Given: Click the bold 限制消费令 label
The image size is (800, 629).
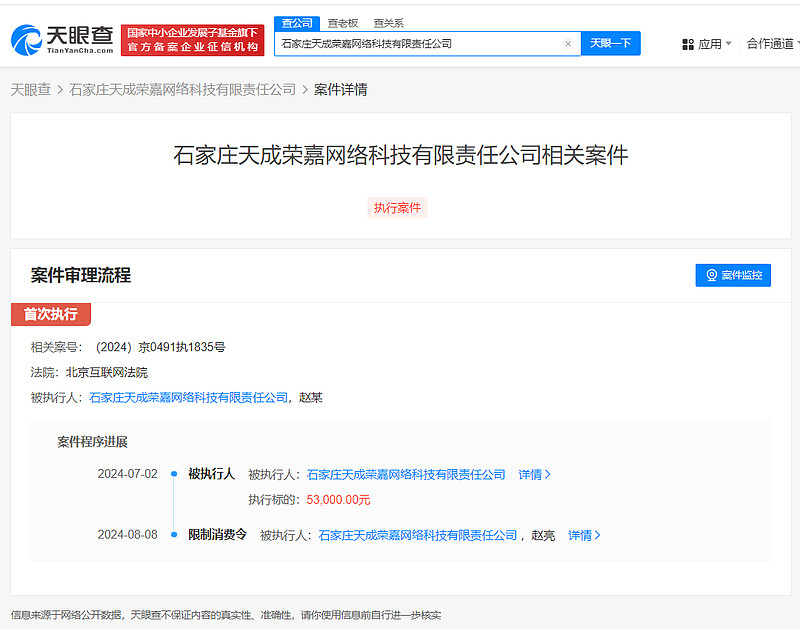Looking at the screenshot, I should click(x=217, y=535).
